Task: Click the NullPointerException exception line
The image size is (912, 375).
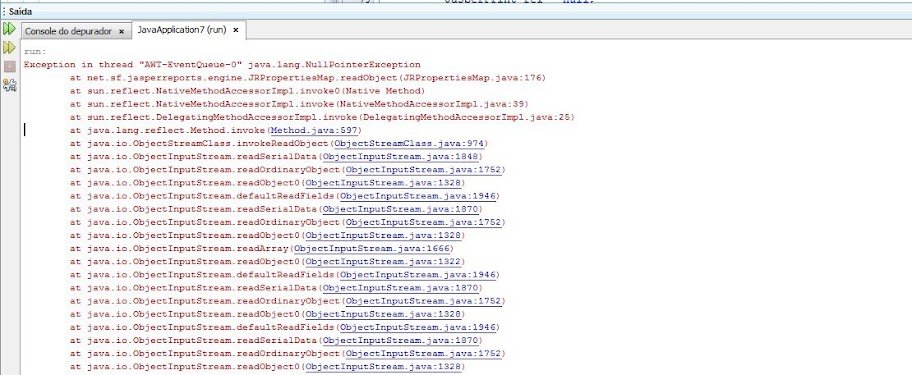Action: coord(222,65)
